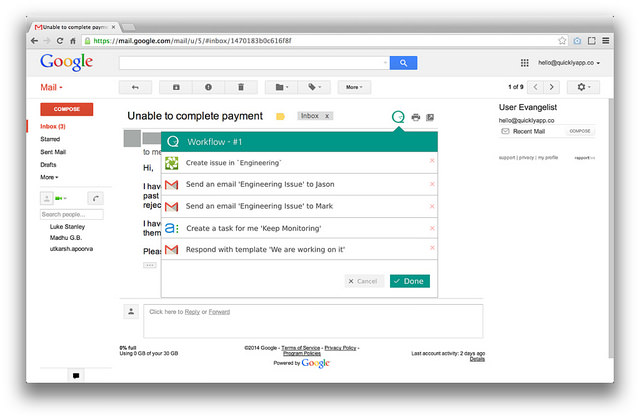The width and height of the screenshot is (640, 419).
Task: Click in the Gmail search field
Action: coord(254,63)
